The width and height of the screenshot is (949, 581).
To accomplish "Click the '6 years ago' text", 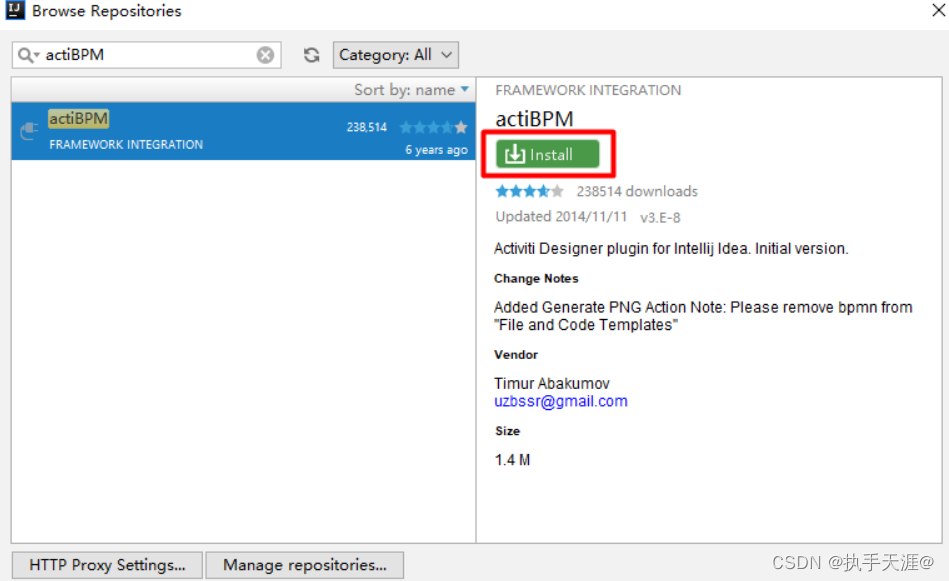I will point(436,149).
